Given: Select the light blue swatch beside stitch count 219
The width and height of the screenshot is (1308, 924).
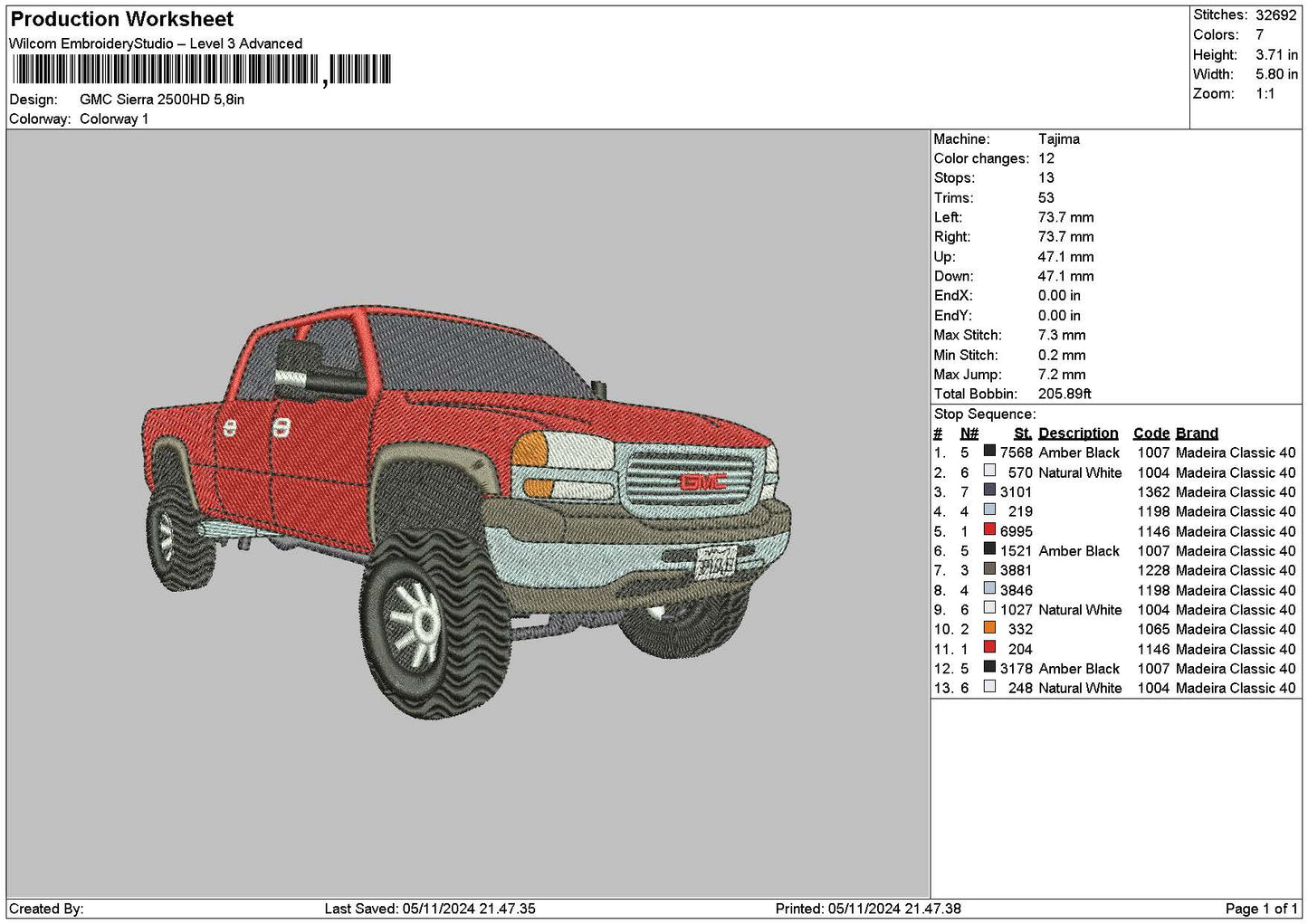Looking at the screenshot, I should tap(989, 510).
